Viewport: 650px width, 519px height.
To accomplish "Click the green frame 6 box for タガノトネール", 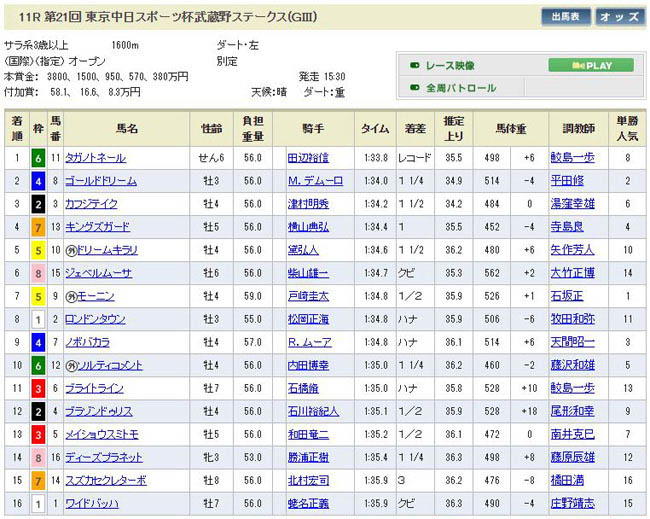I will click(x=37, y=157).
